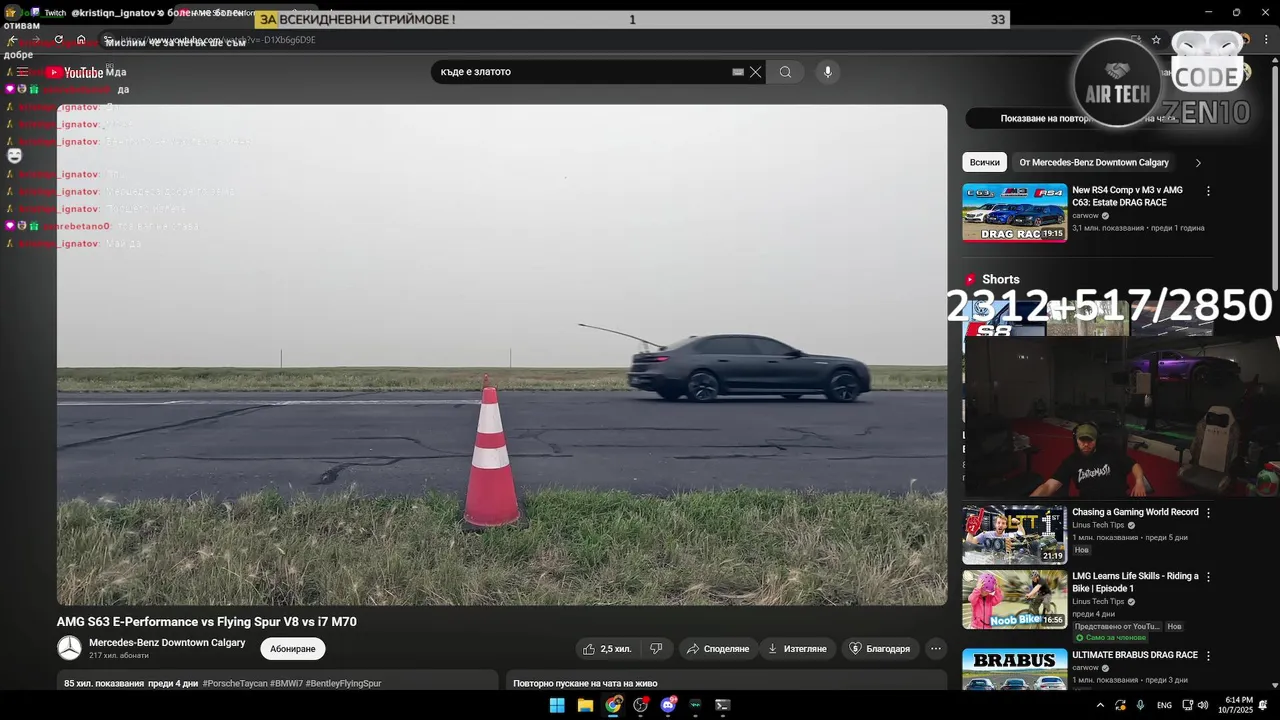Click the Изтегляне download button

(798, 649)
